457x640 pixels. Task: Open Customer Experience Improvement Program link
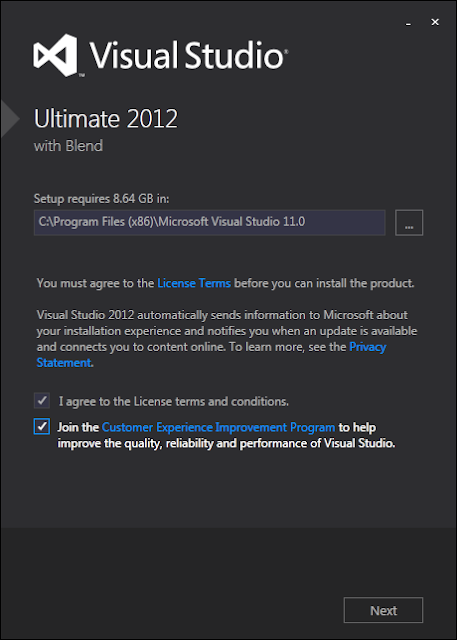click(x=218, y=427)
